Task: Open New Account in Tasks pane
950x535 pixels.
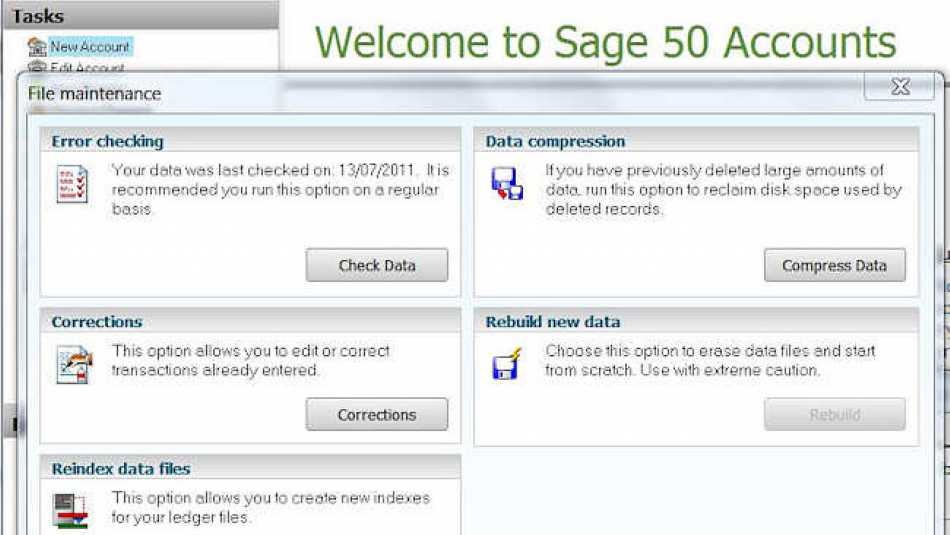Action: 90,47
